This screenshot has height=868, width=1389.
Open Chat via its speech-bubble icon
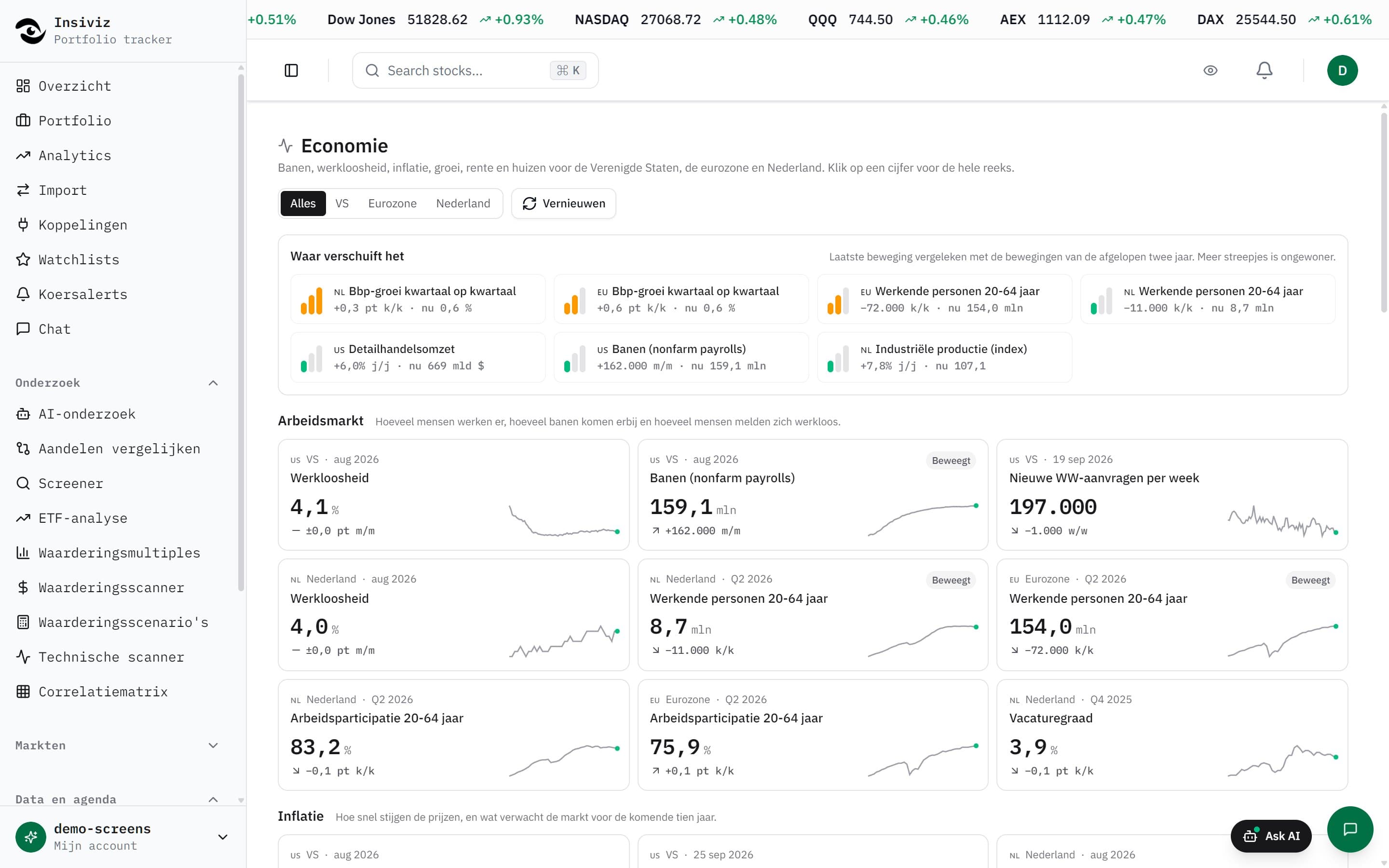pos(23,329)
